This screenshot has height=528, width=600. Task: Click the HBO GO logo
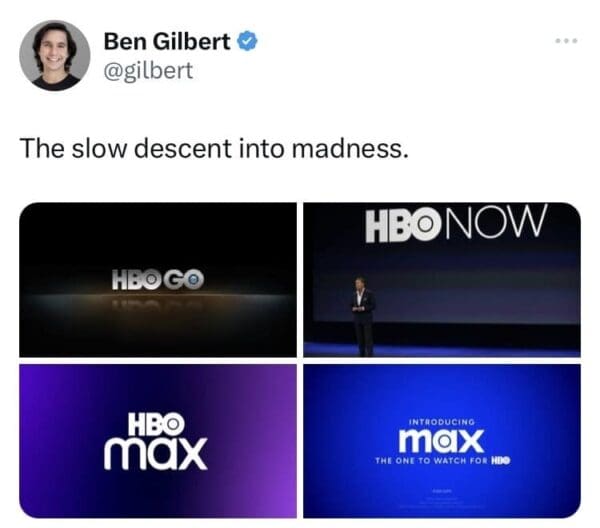pos(158,279)
